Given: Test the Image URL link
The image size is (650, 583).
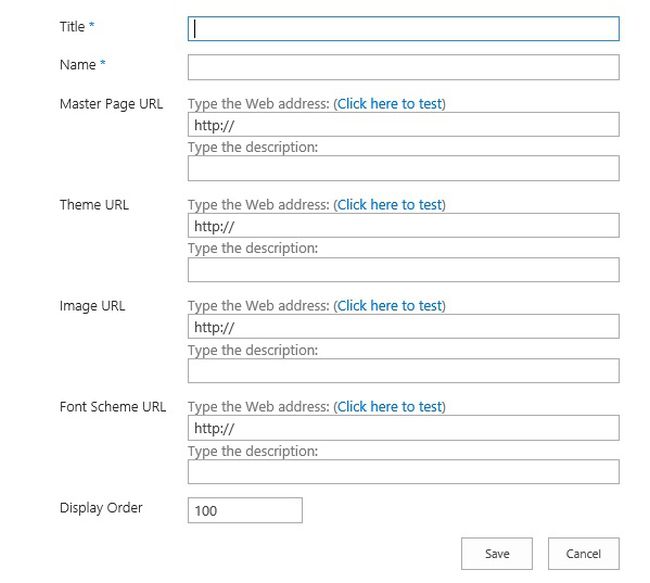Looking at the screenshot, I should click(x=389, y=306).
